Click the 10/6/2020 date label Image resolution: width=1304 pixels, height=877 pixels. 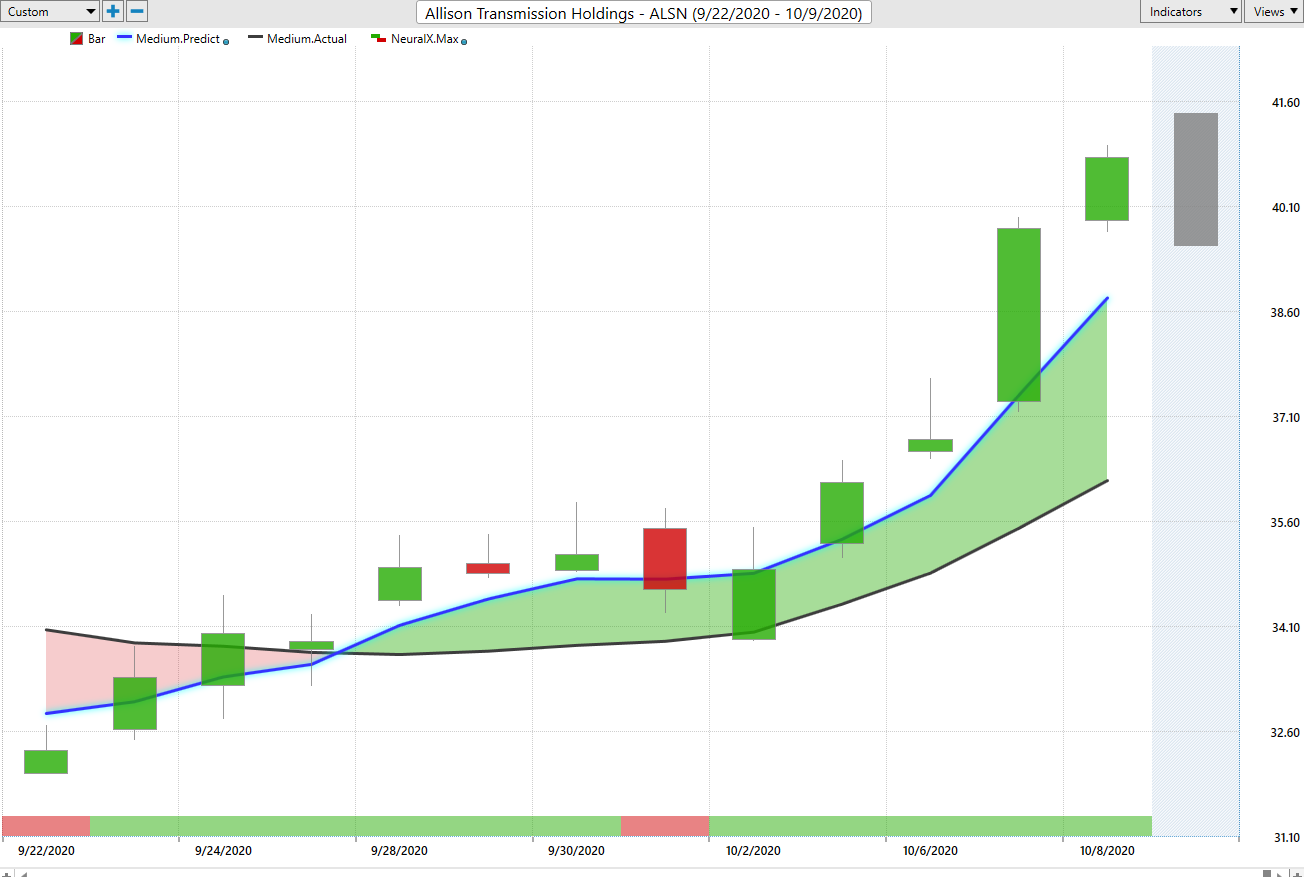pos(931,851)
